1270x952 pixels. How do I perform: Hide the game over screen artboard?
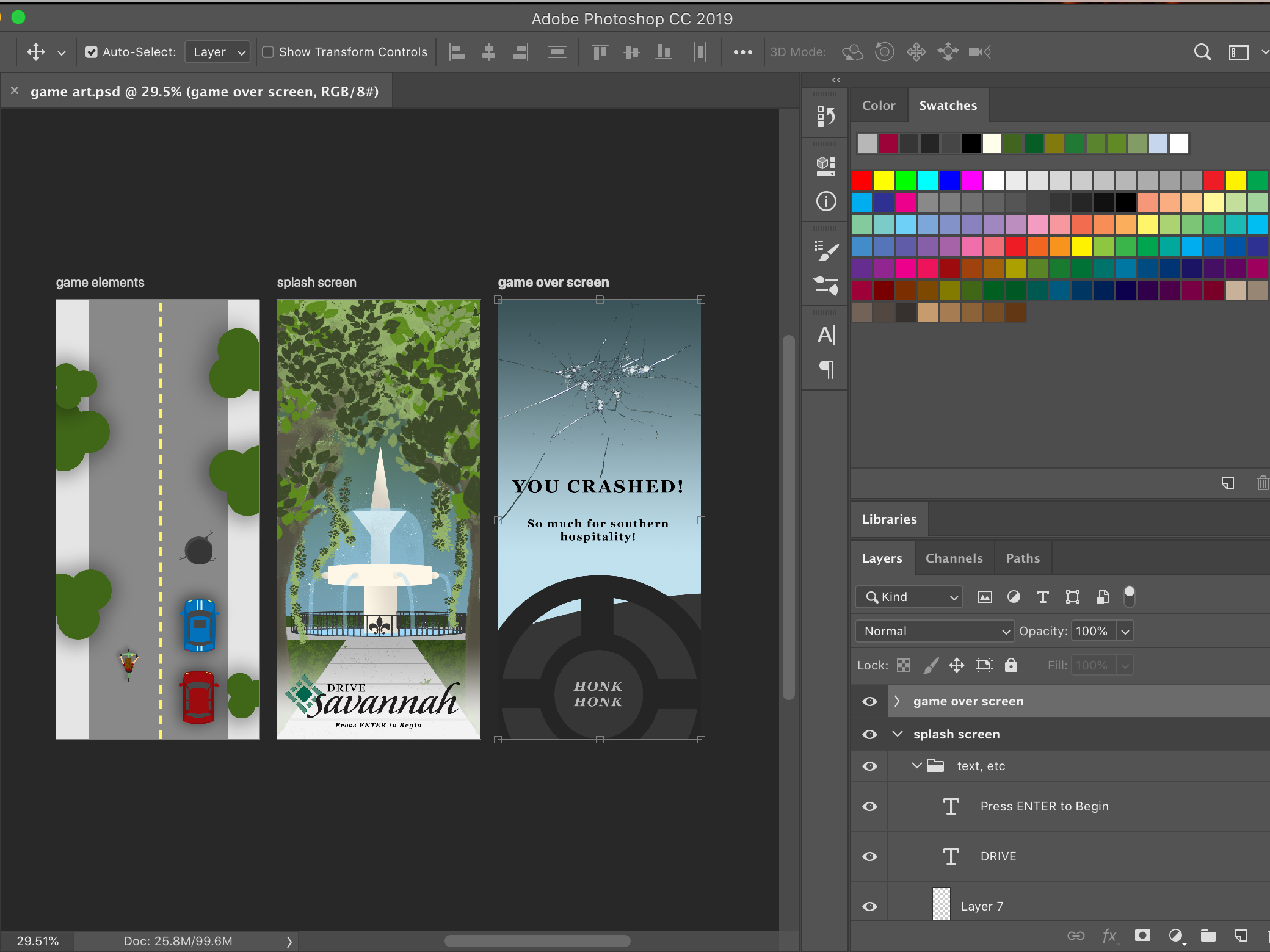870,701
